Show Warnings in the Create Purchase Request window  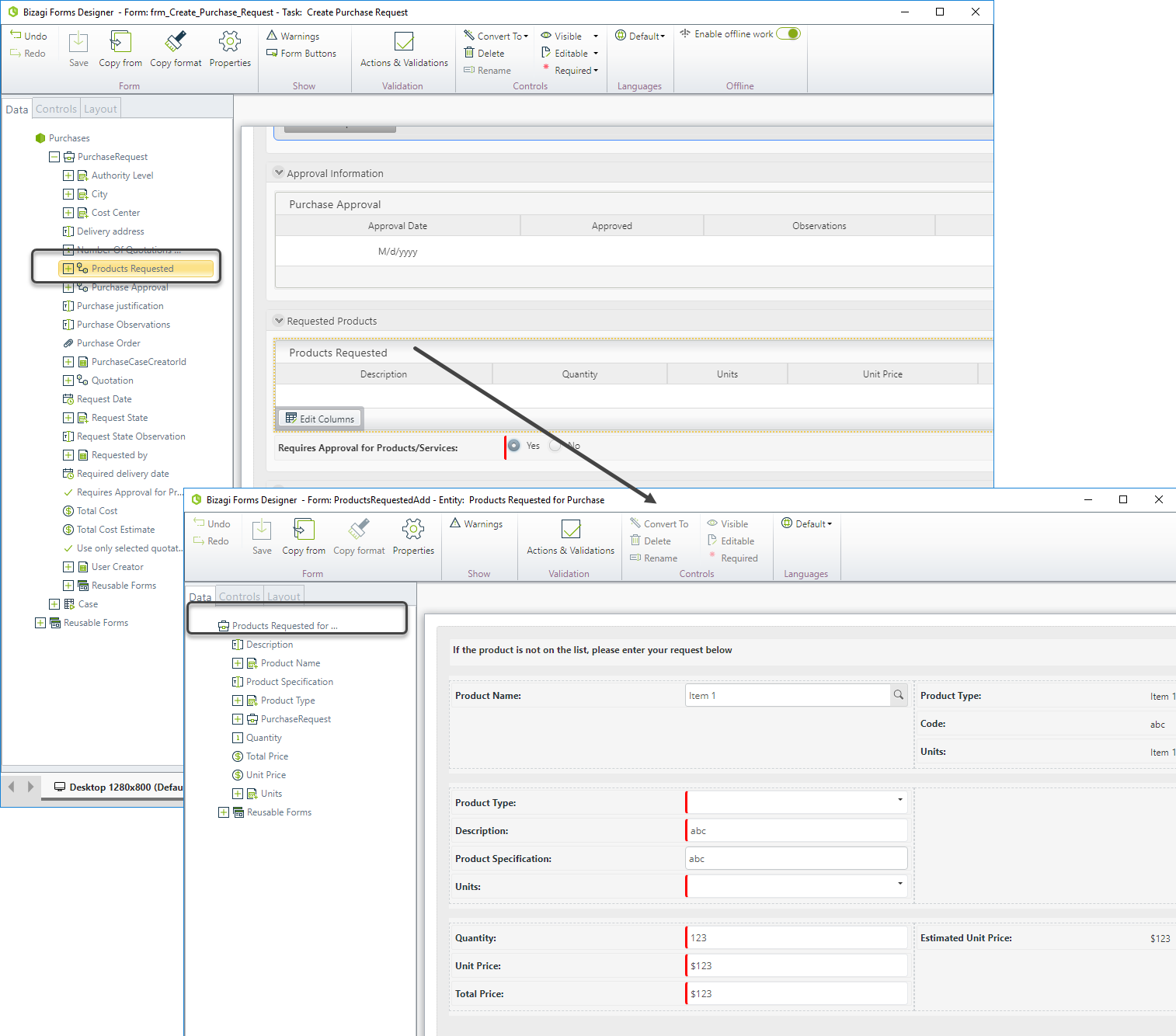[293, 37]
